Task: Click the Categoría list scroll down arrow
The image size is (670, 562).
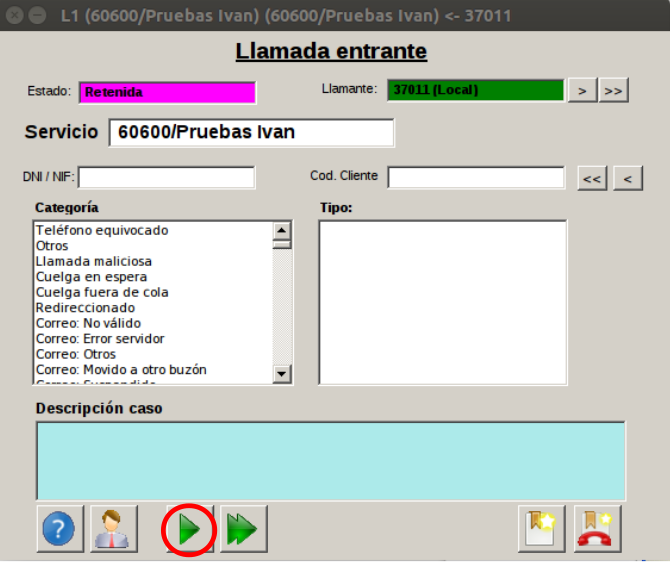Action: (x=282, y=374)
